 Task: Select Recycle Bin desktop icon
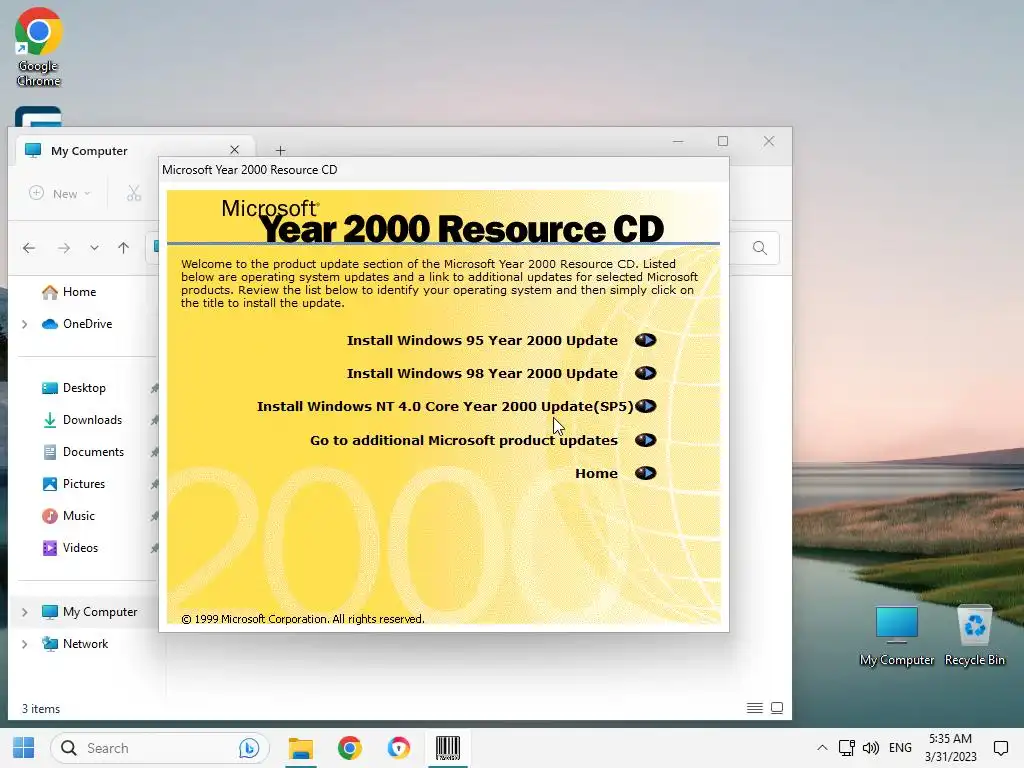pos(974,636)
